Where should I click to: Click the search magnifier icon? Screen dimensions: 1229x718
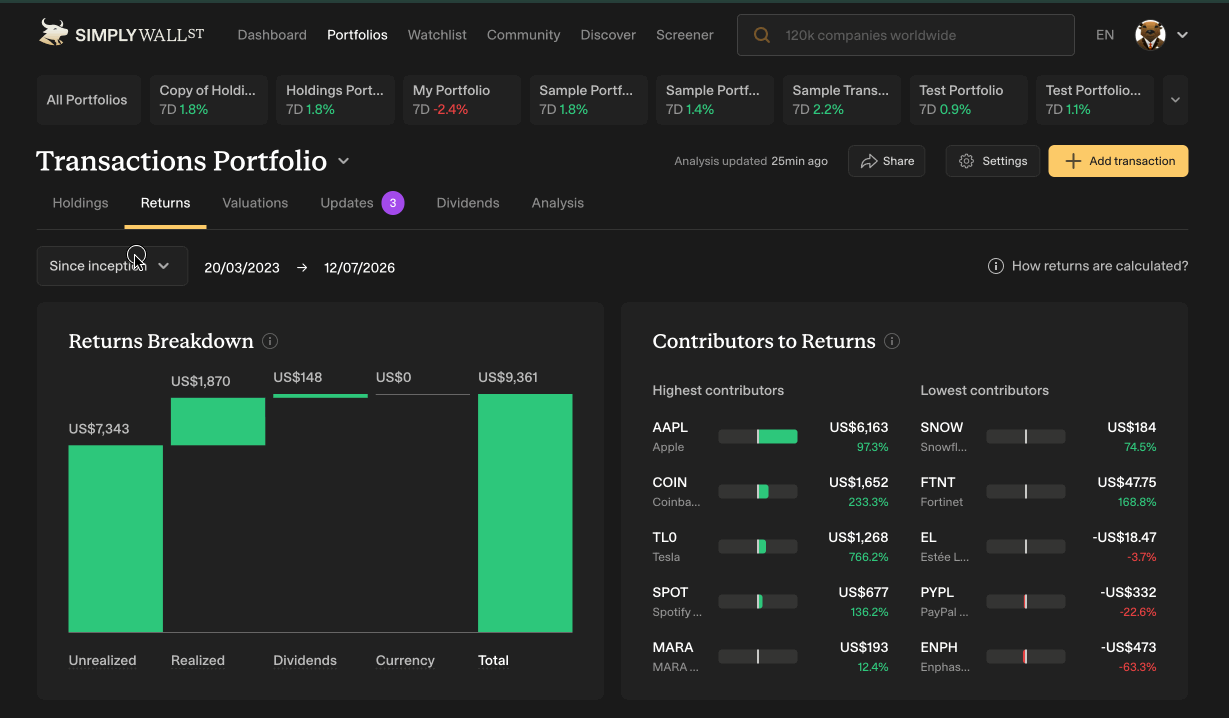tap(762, 35)
